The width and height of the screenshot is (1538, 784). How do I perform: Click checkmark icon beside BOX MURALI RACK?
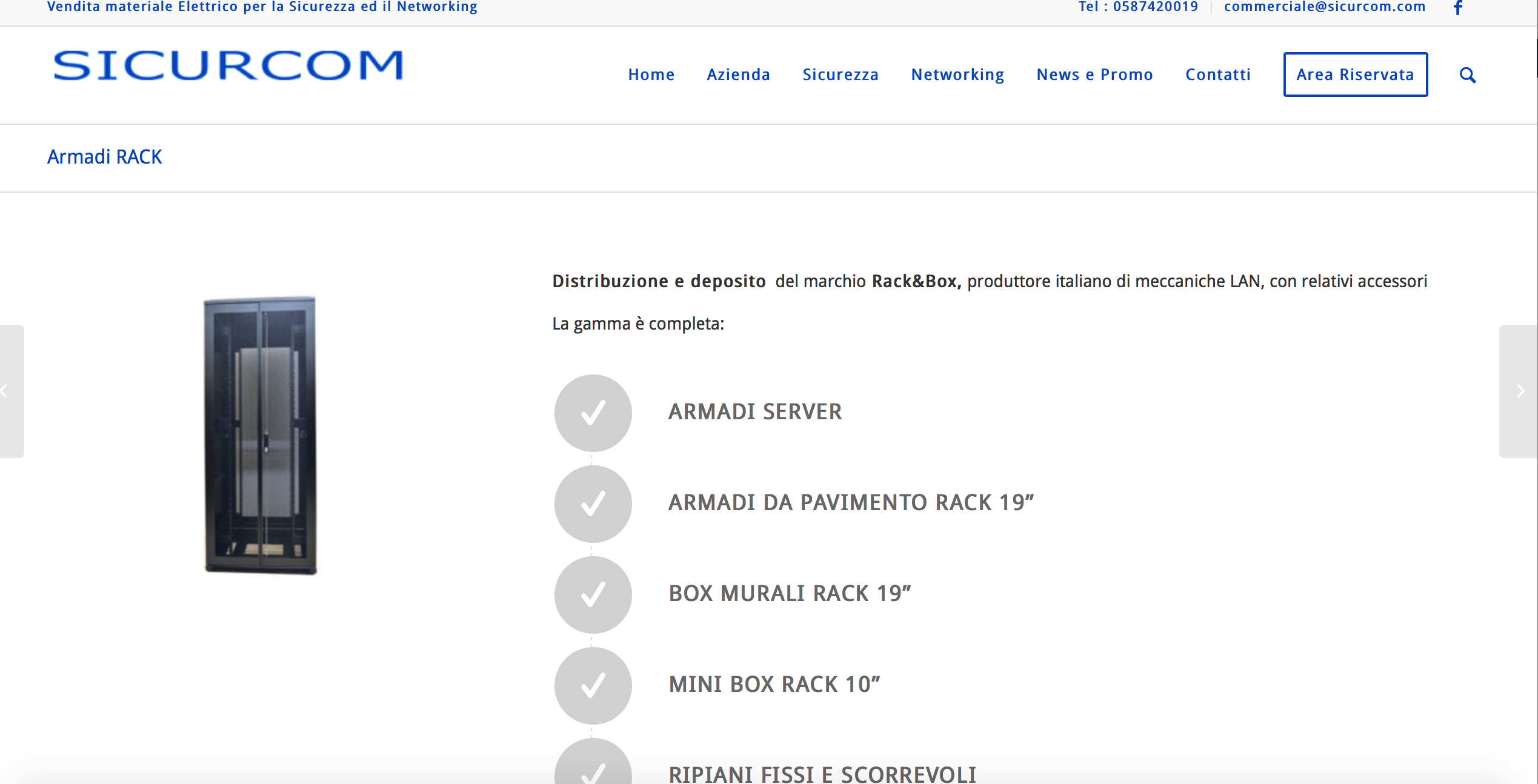(593, 594)
